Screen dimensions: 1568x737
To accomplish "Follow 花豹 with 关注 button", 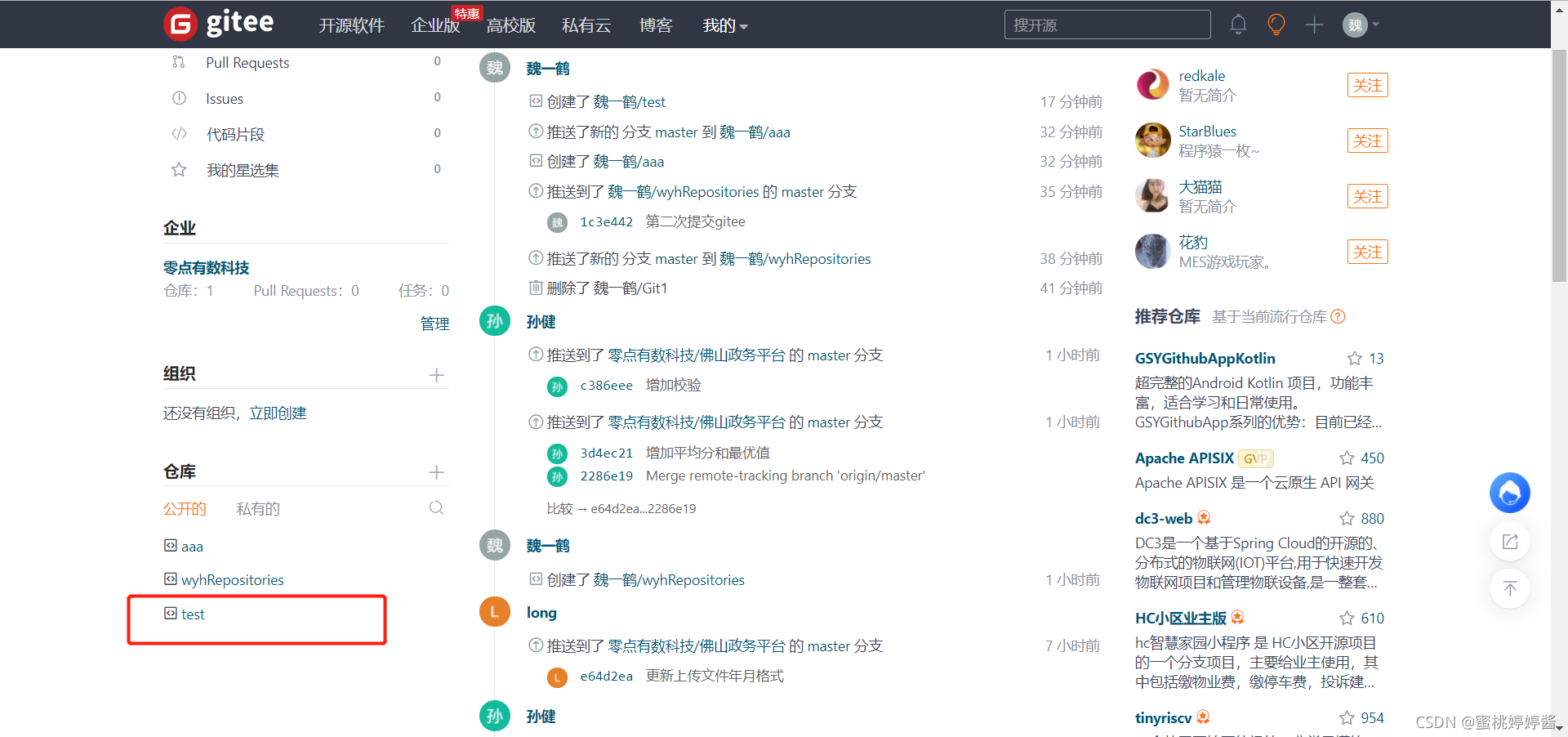I will pyautogui.click(x=1367, y=252).
